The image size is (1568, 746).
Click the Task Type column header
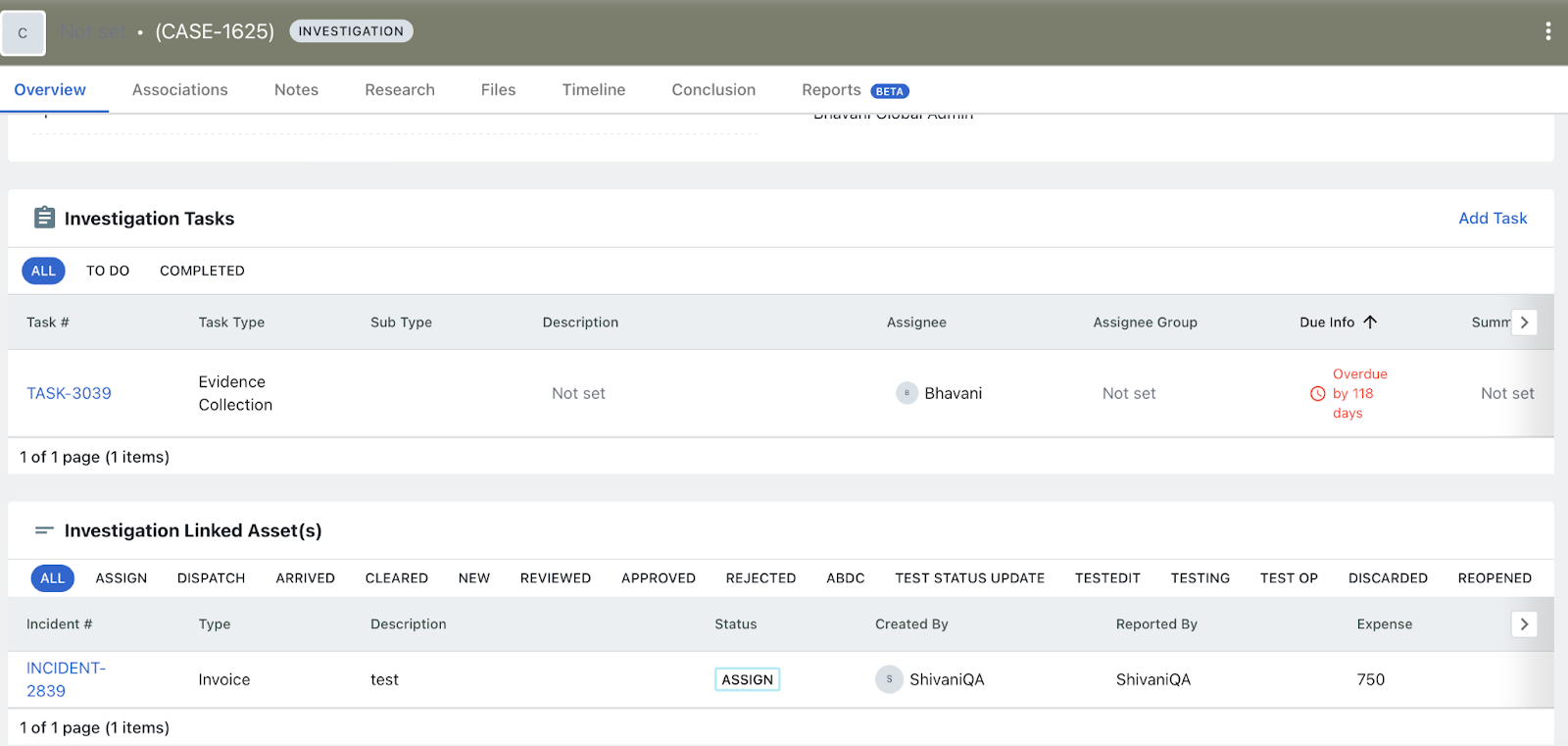[x=231, y=323]
